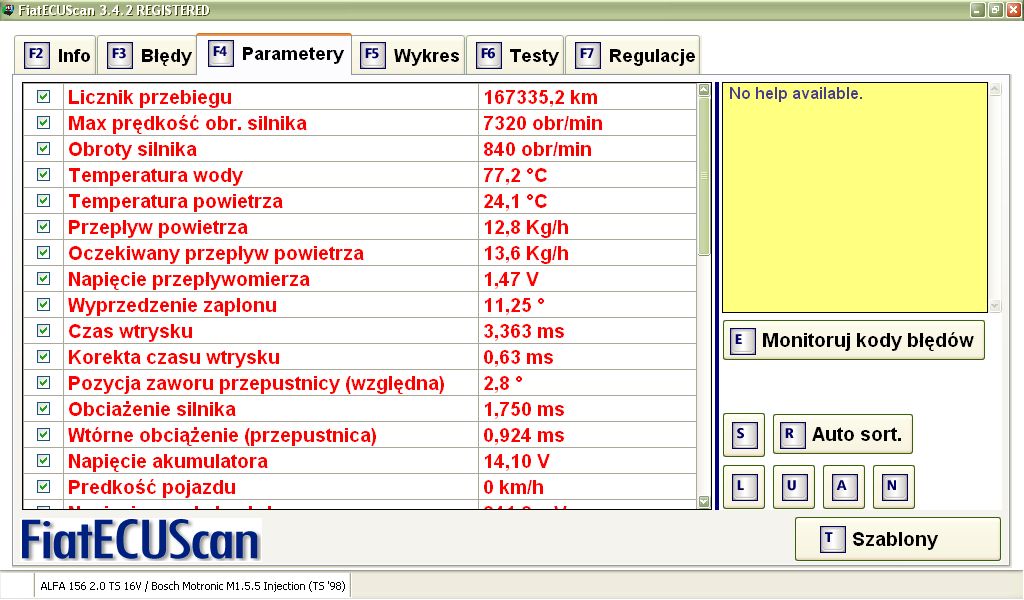1024x600 pixels.
Task: Select the 12,8 Kg/h value
Action: (x=526, y=227)
